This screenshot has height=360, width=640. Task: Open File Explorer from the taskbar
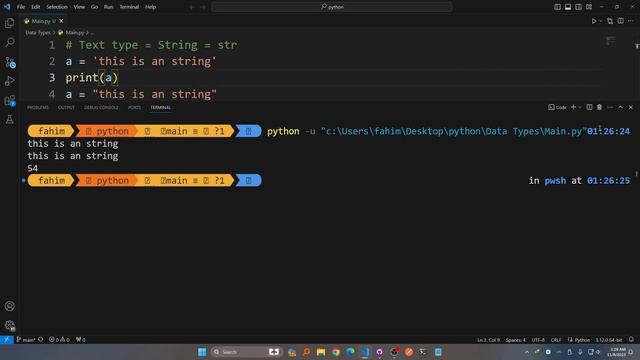point(321,352)
